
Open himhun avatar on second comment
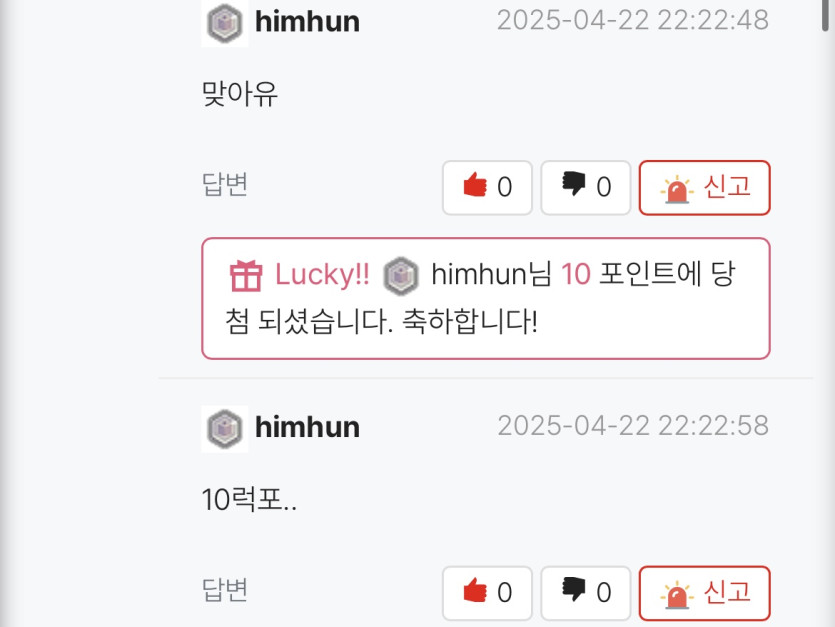tap(225, 429)
